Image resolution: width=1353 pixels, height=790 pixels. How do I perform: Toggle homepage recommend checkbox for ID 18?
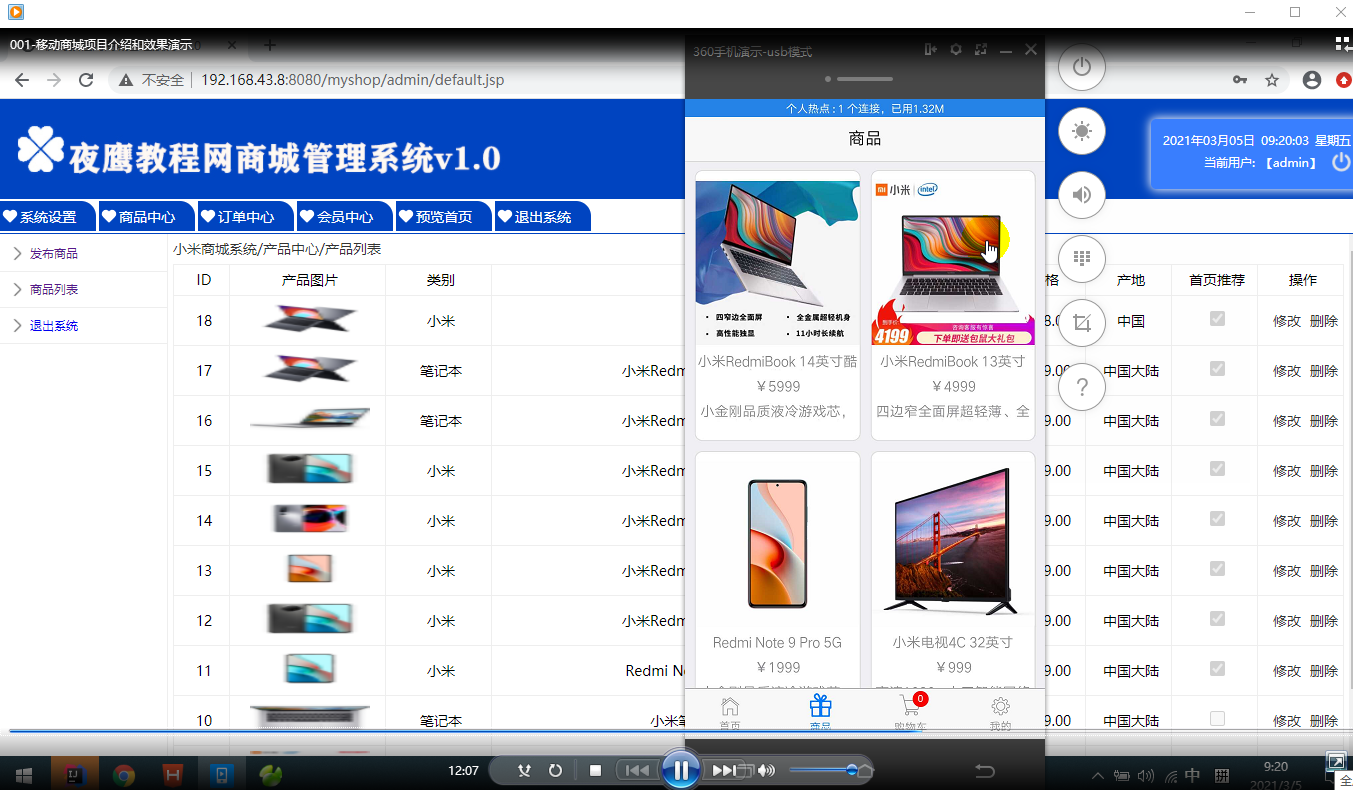1217,319
